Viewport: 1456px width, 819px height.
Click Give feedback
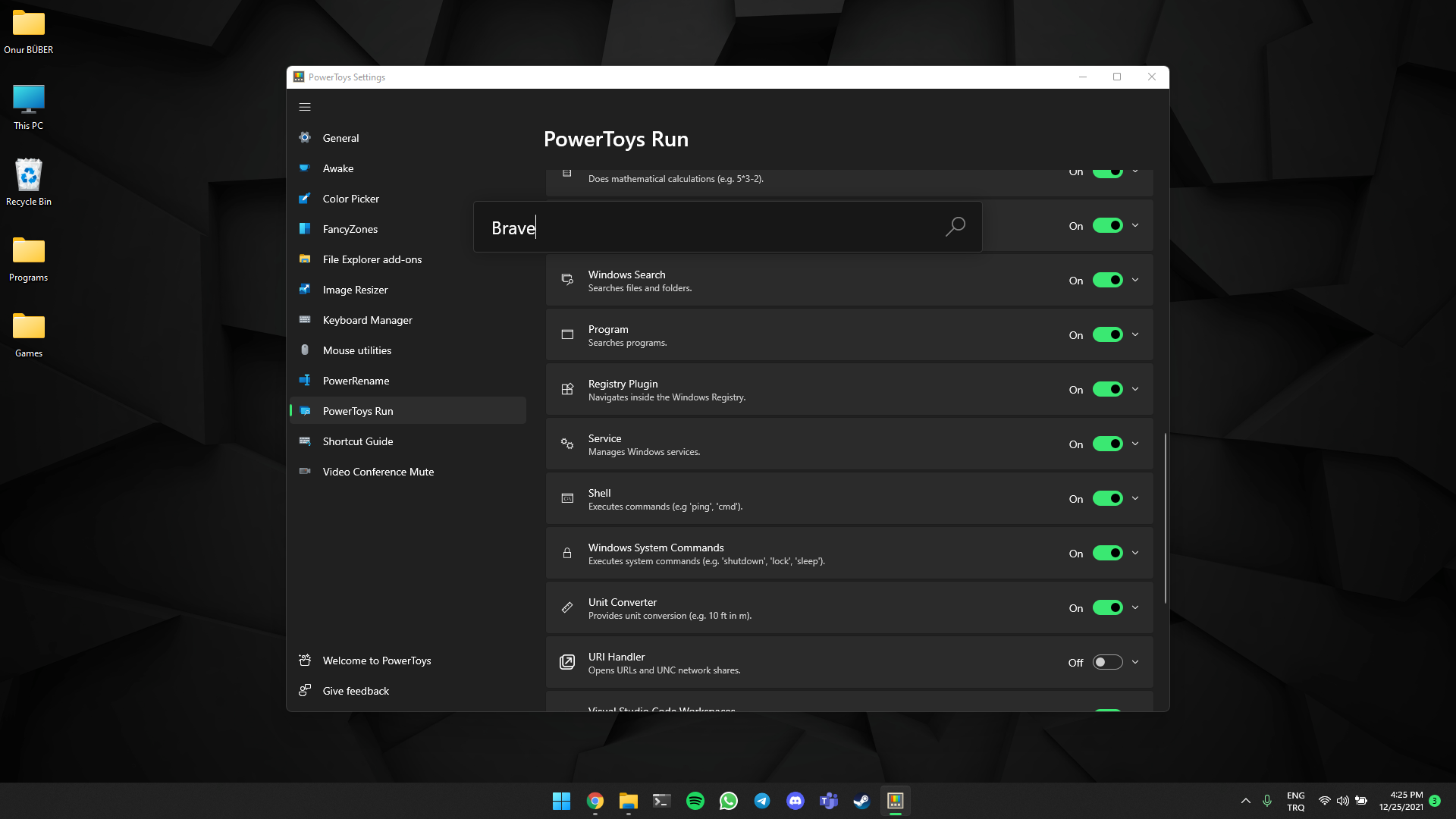coord(356,690)
